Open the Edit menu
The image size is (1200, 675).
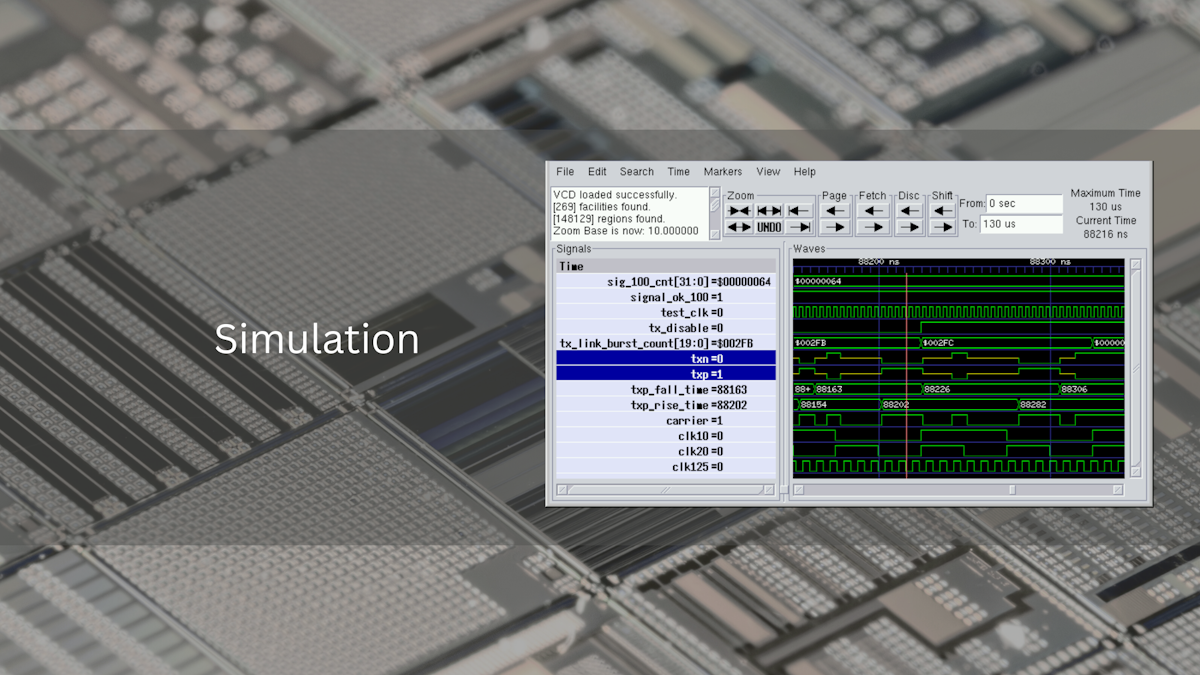[x=597, y=172]
